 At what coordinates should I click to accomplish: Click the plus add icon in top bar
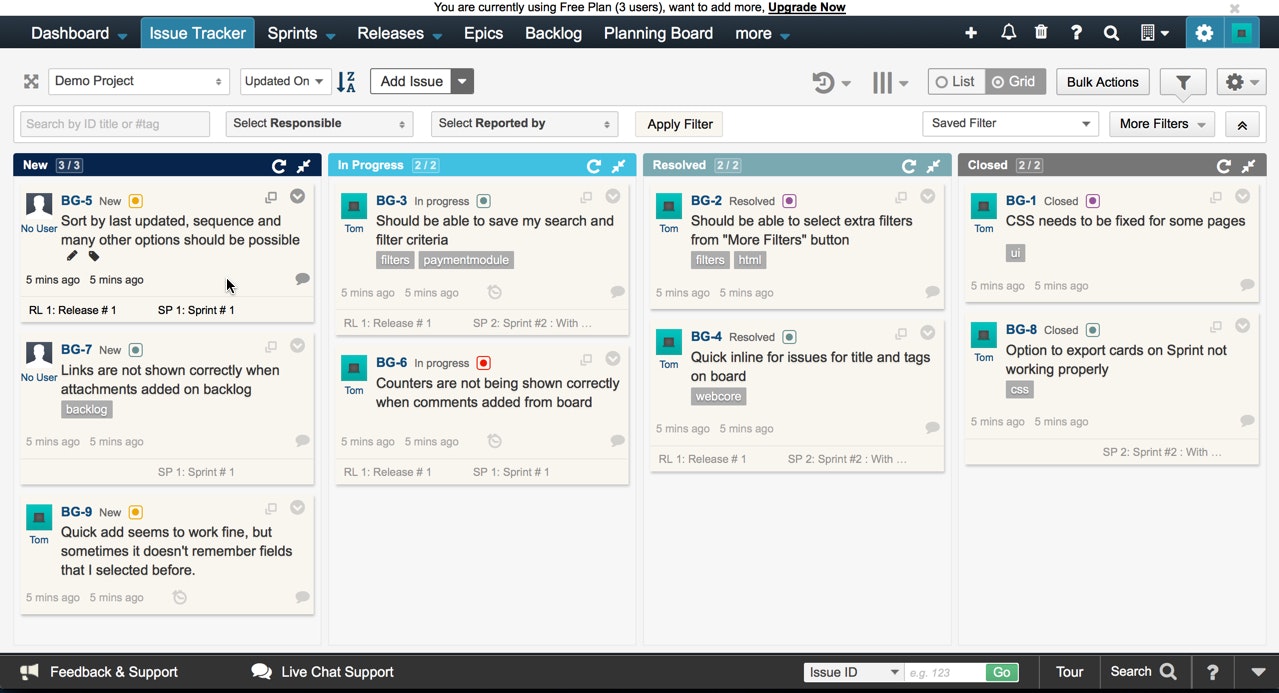(x=971, y=33)
